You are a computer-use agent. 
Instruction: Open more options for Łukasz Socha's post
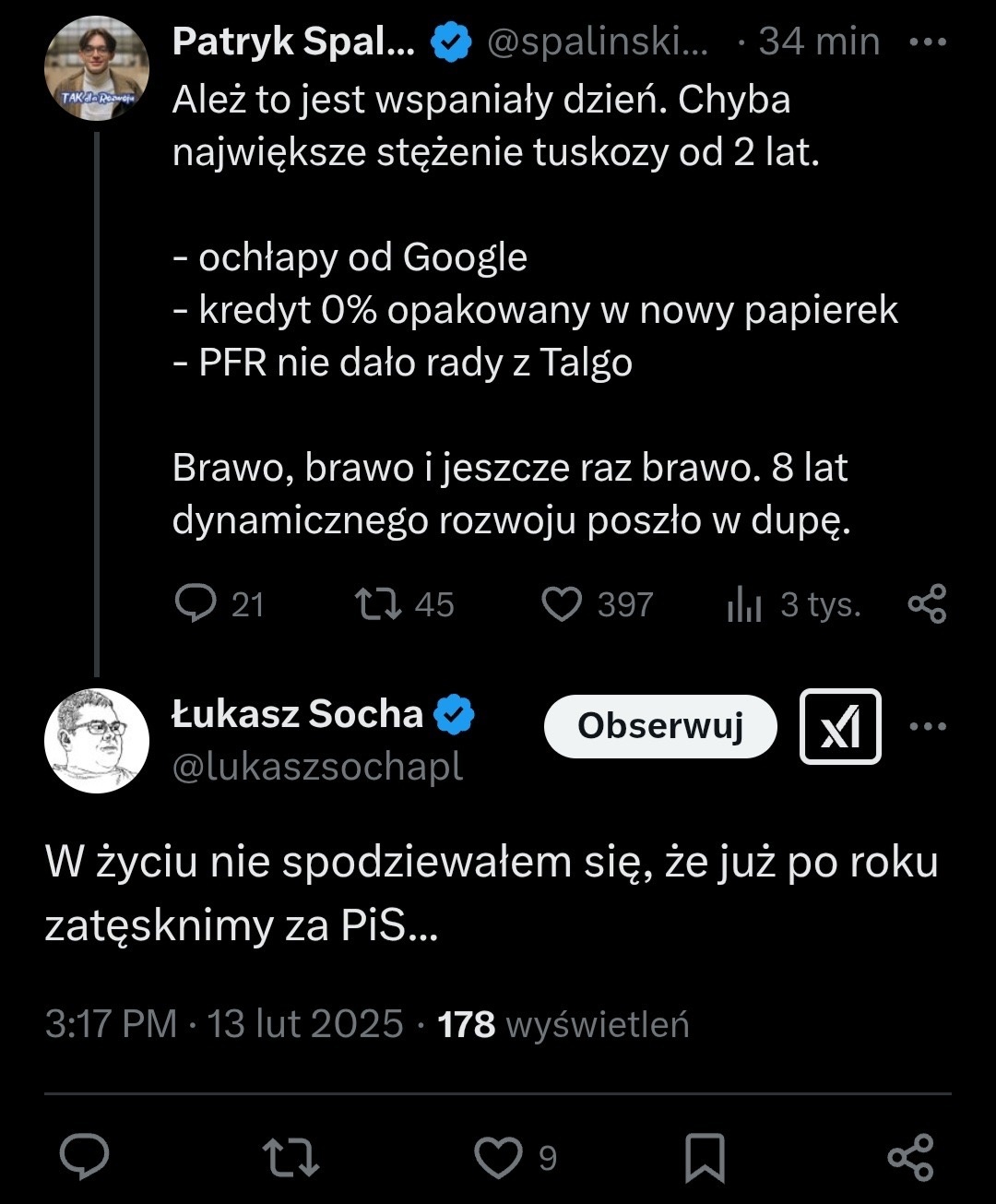[x=927, y=727]
